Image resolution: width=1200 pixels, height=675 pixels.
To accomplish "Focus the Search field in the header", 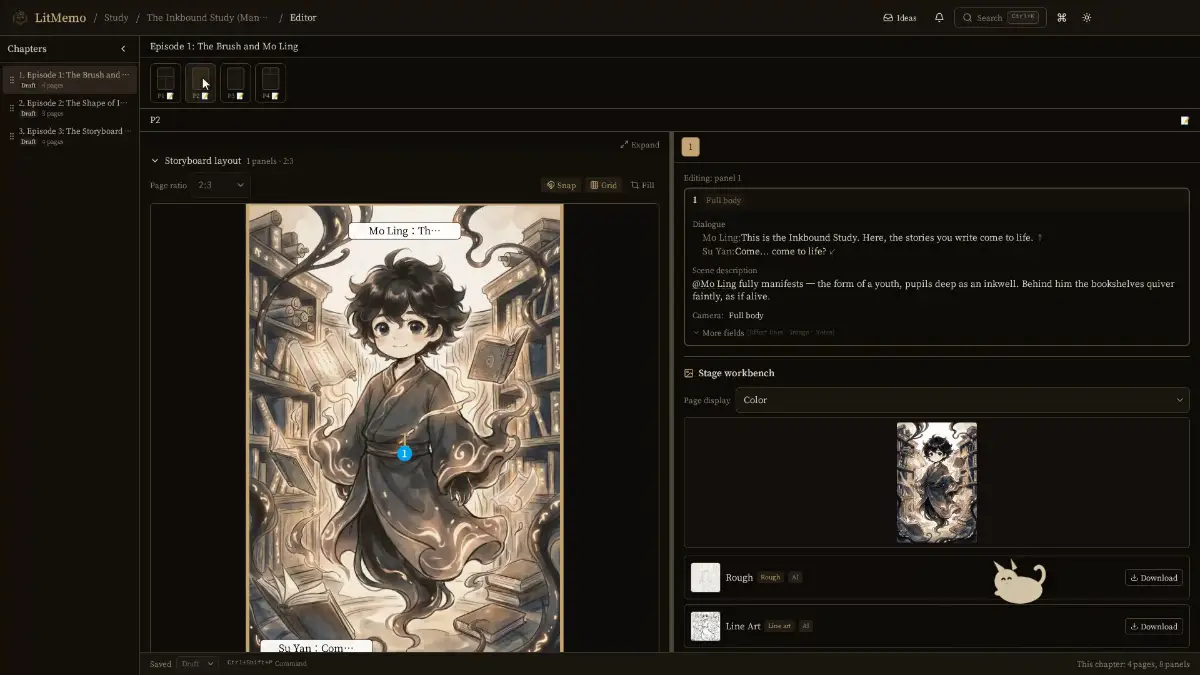I will pyautogui.click(x=1000, y=17).
